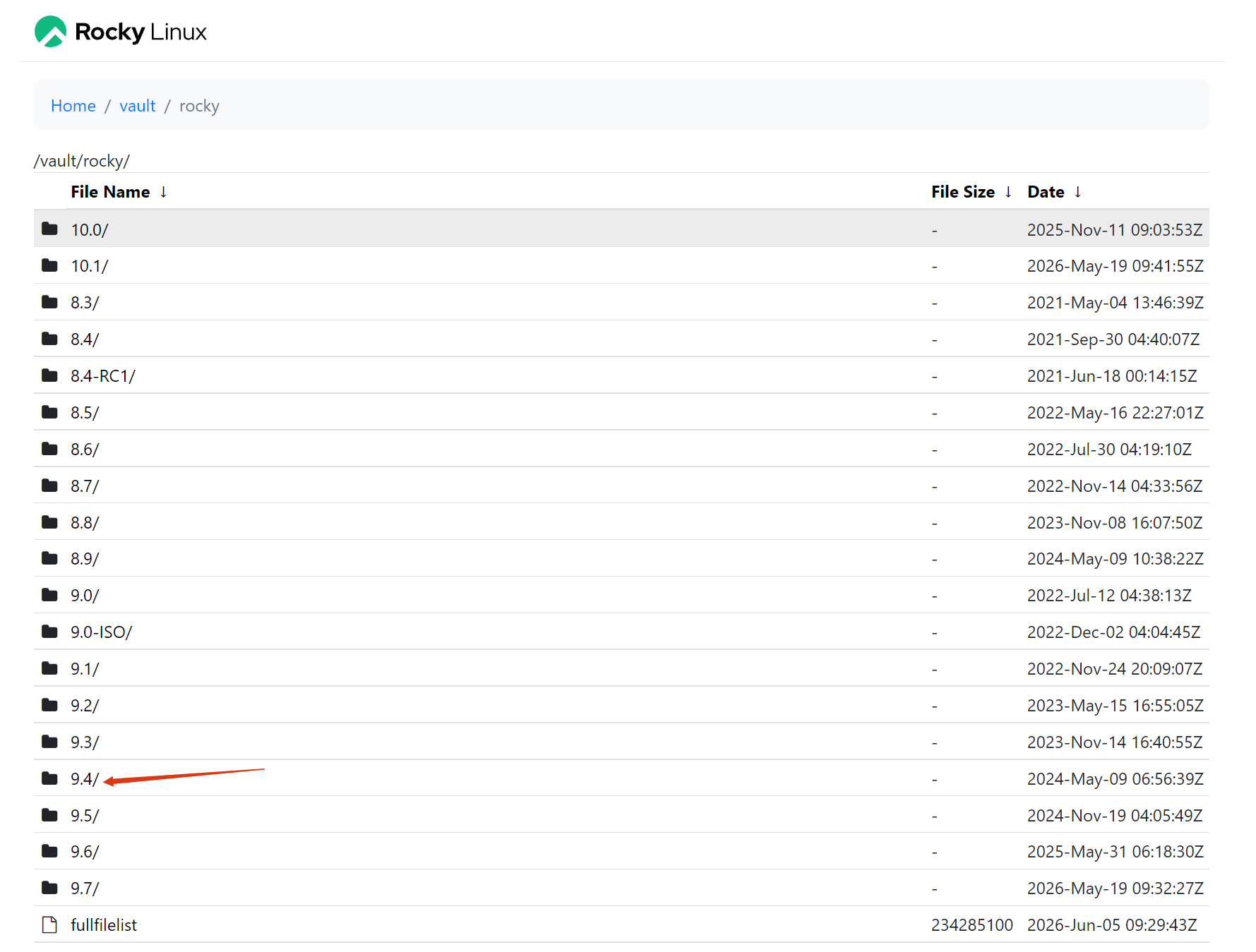Click the Rocky Linux logo
1256x952 pixels.
[121, 32]
